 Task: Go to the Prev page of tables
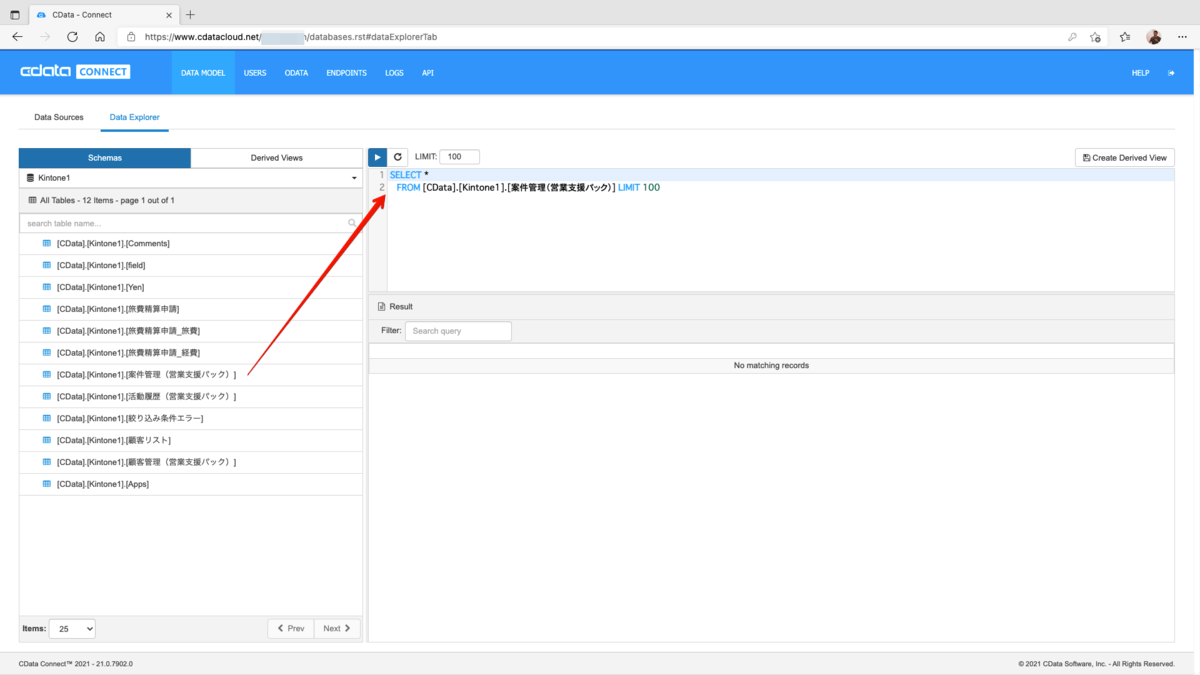coord(291,628)
